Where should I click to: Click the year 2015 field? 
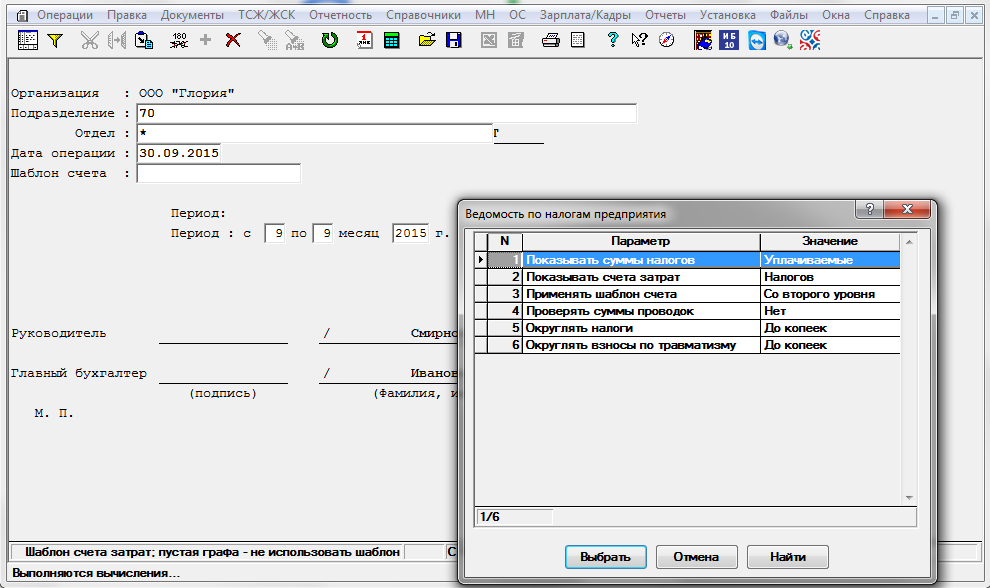(410, 233)
